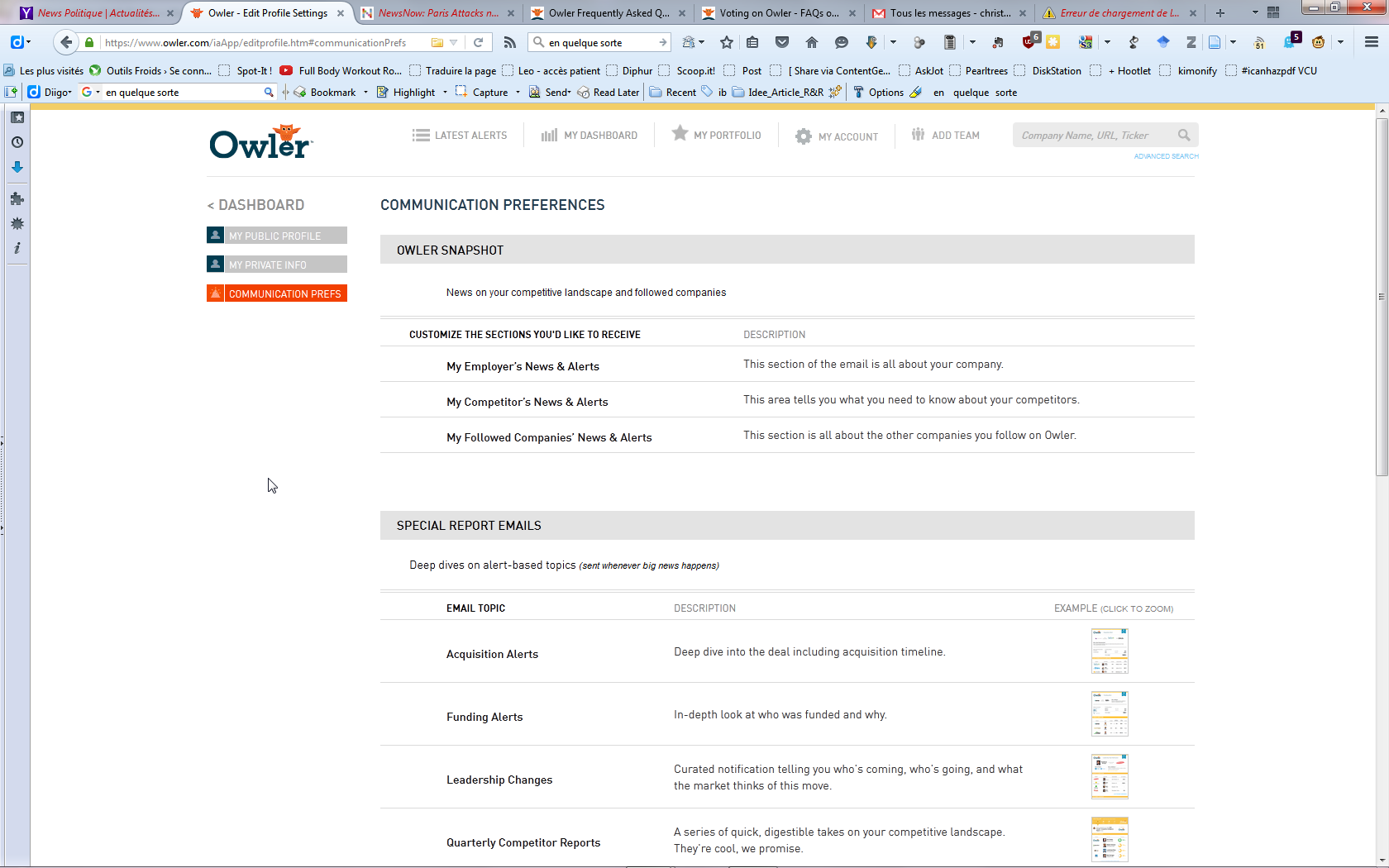1389x868 pixels.
Task: Open Full Body Workout bookmark
Action: pyautogui.click(x=341, y=70)
